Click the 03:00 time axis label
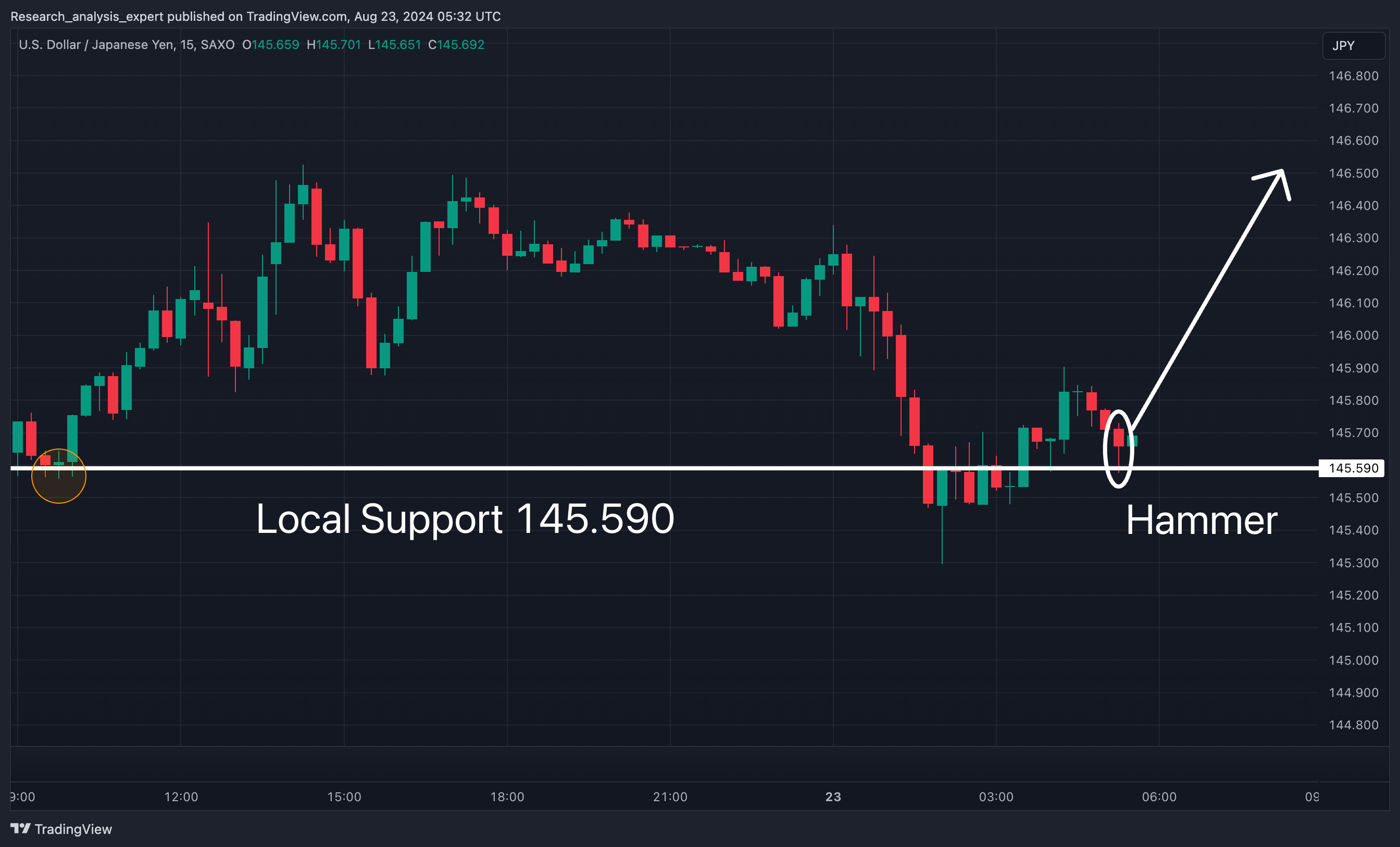The width and height of the screenshot is (1400, 847). (x=996, y=796)
